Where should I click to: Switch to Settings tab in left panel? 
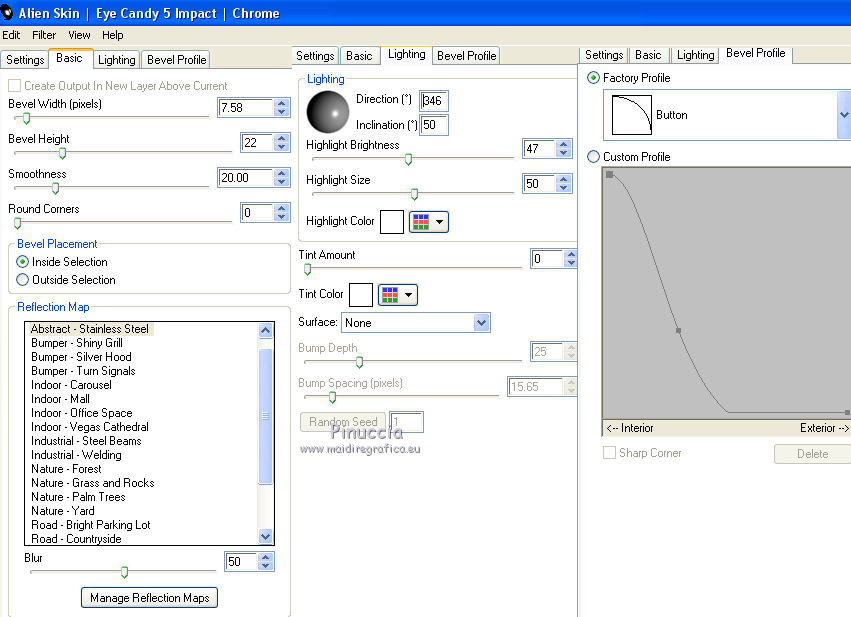click(25, 60)
